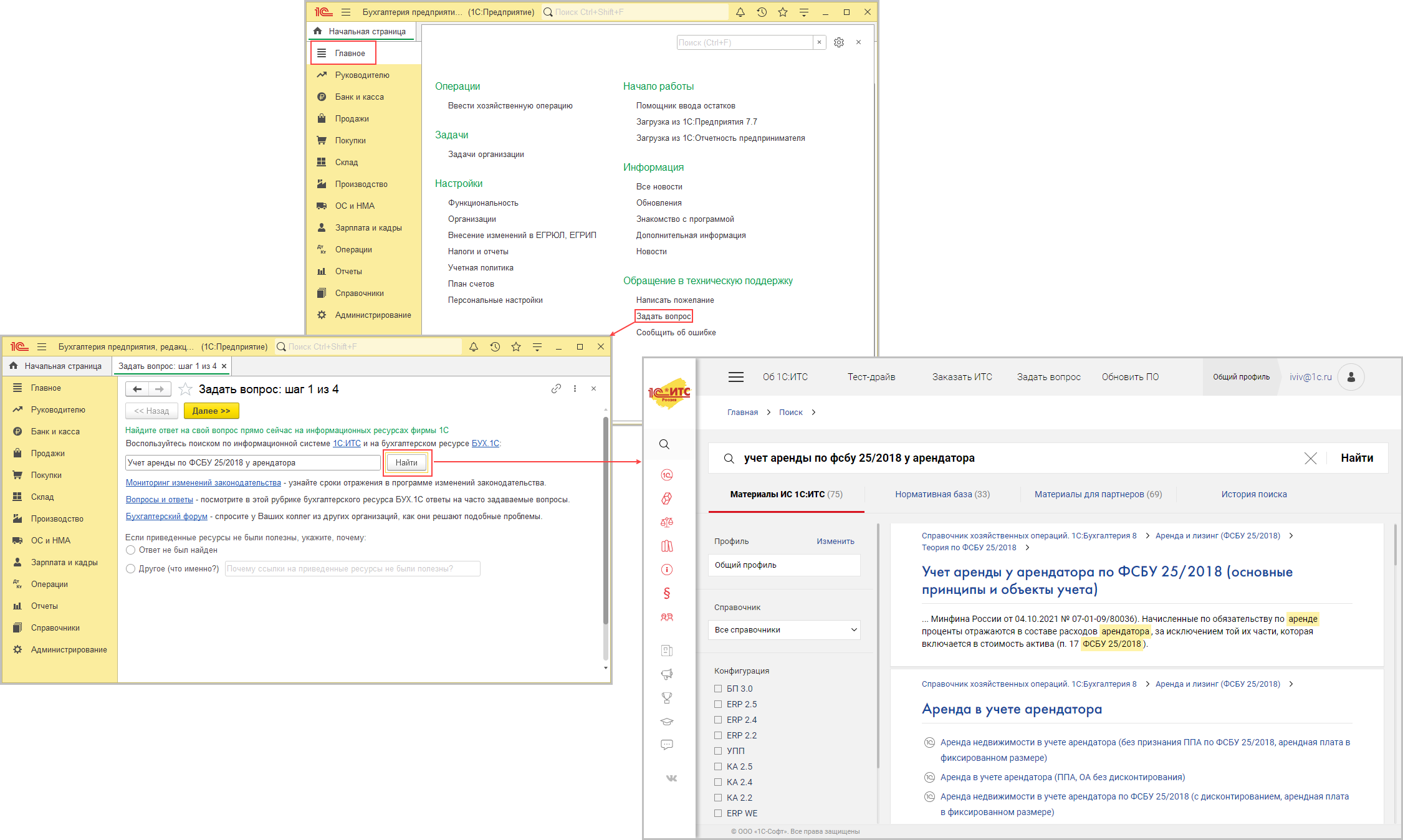Open the three-dot more menu in question form
The height and width of the screenshot is (840, 1403).
(x=575, y=389)
